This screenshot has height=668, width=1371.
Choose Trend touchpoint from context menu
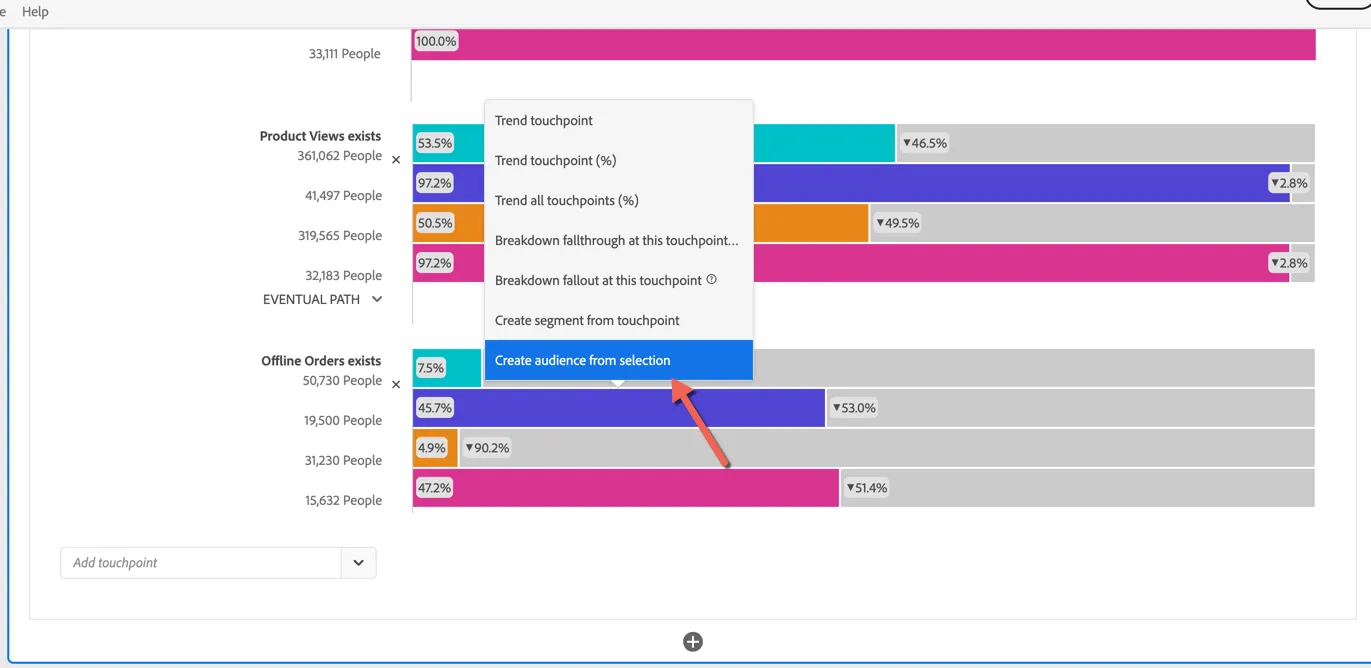(619, 121)
